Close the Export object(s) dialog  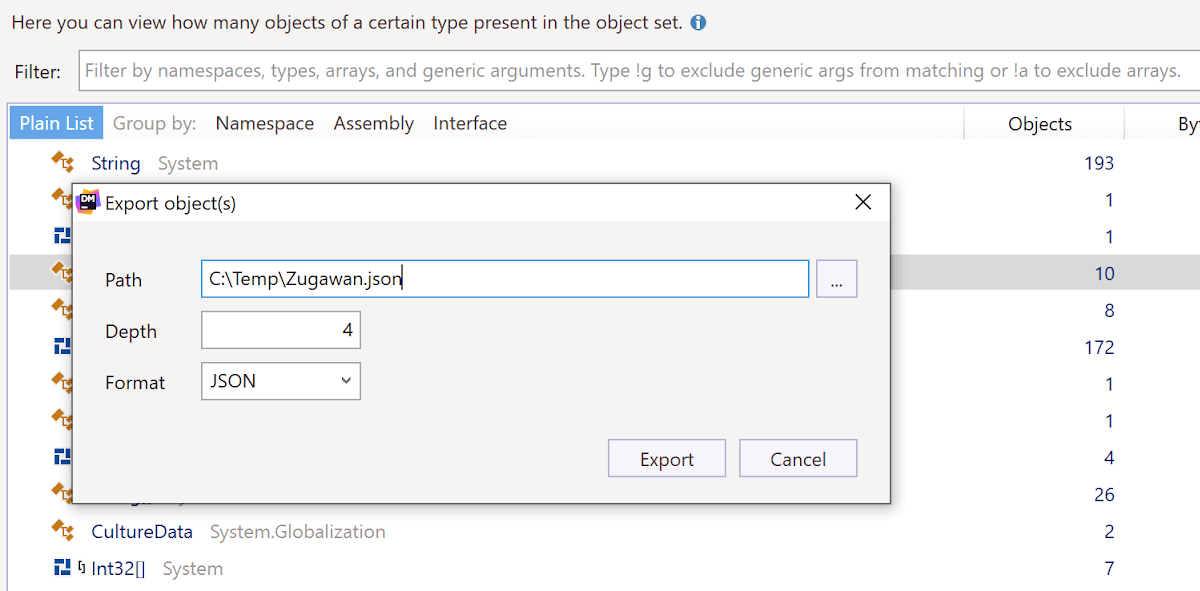tap(864, 202)
